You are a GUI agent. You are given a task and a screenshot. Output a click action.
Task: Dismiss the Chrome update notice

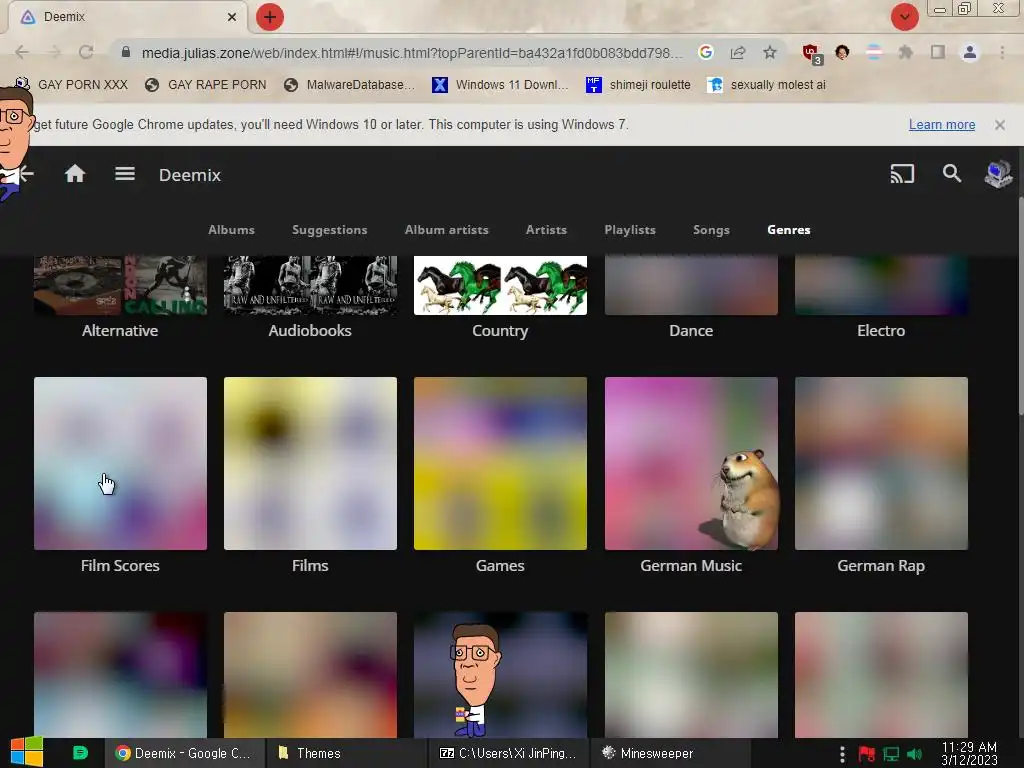pyautogui.click(x=1000, y=125)
